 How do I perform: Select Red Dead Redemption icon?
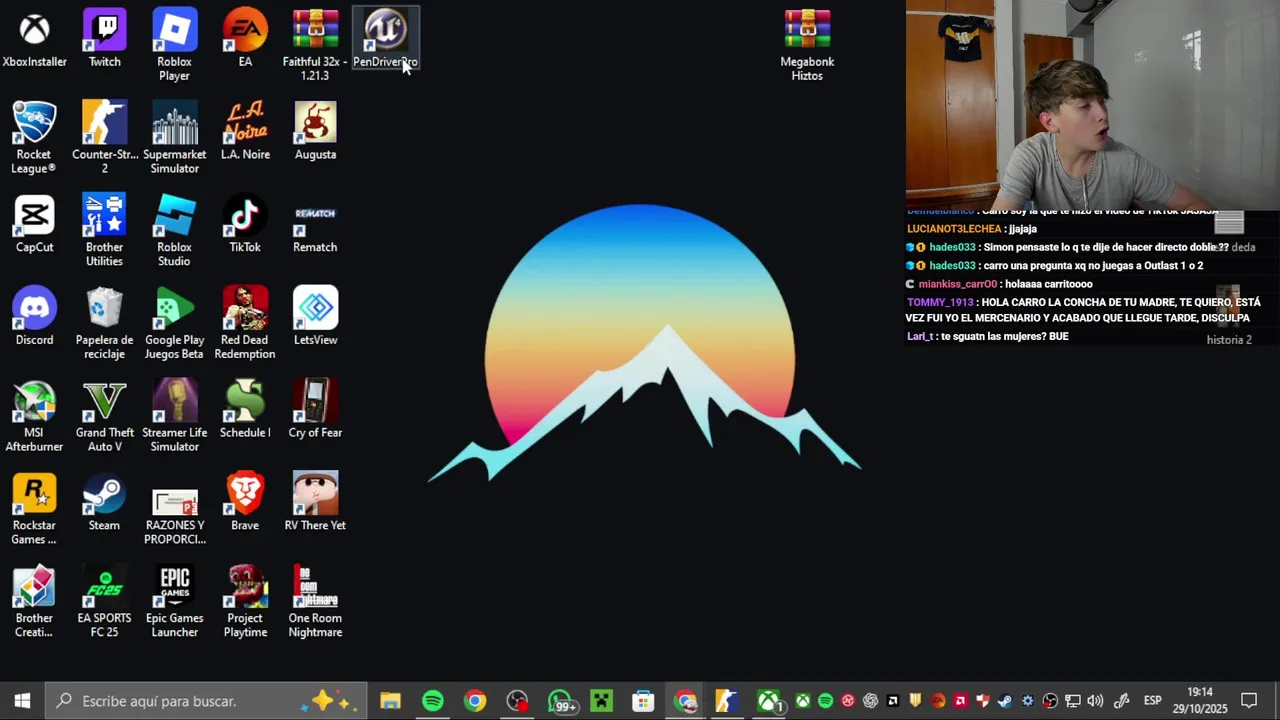[245, 323]
